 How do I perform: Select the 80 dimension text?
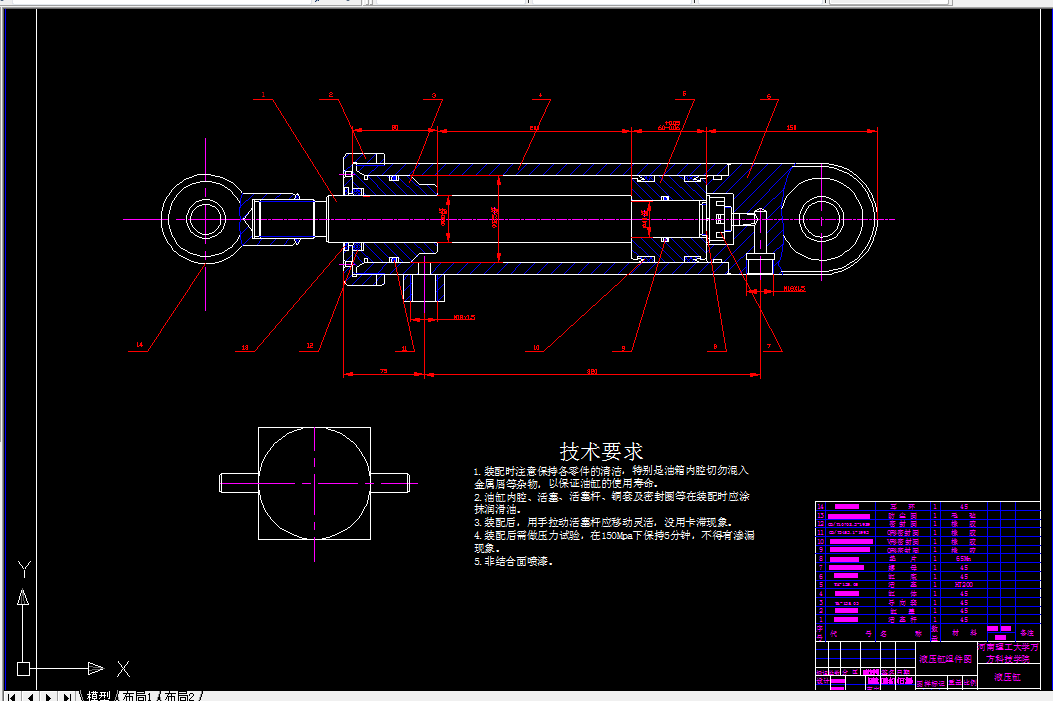[x=395, y=127]
